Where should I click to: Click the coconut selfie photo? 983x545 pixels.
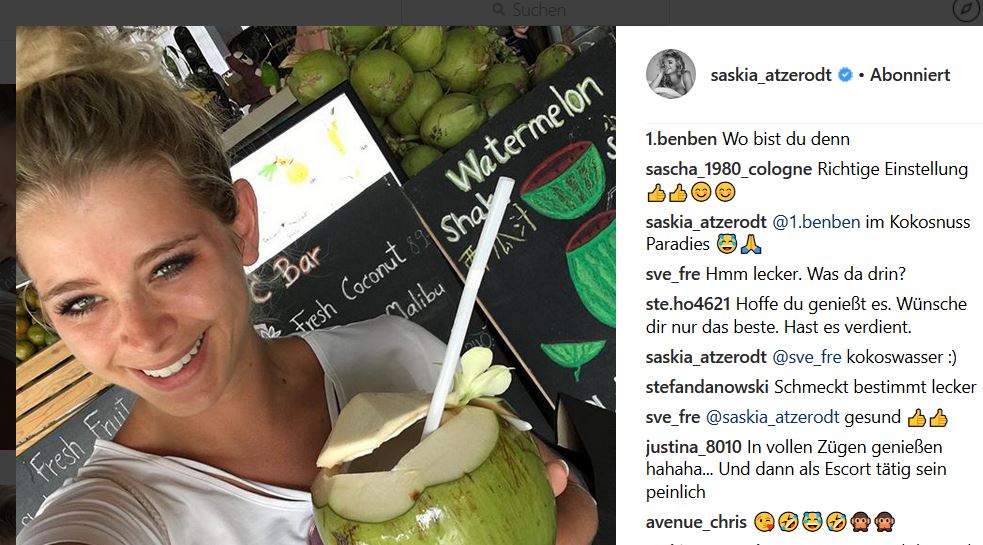point(315,285)
